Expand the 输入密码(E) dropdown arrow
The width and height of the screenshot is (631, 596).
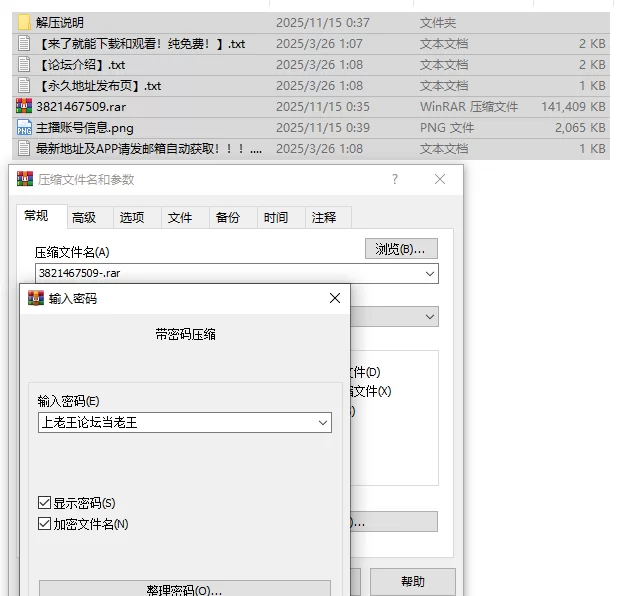click(x=323, y=423)
